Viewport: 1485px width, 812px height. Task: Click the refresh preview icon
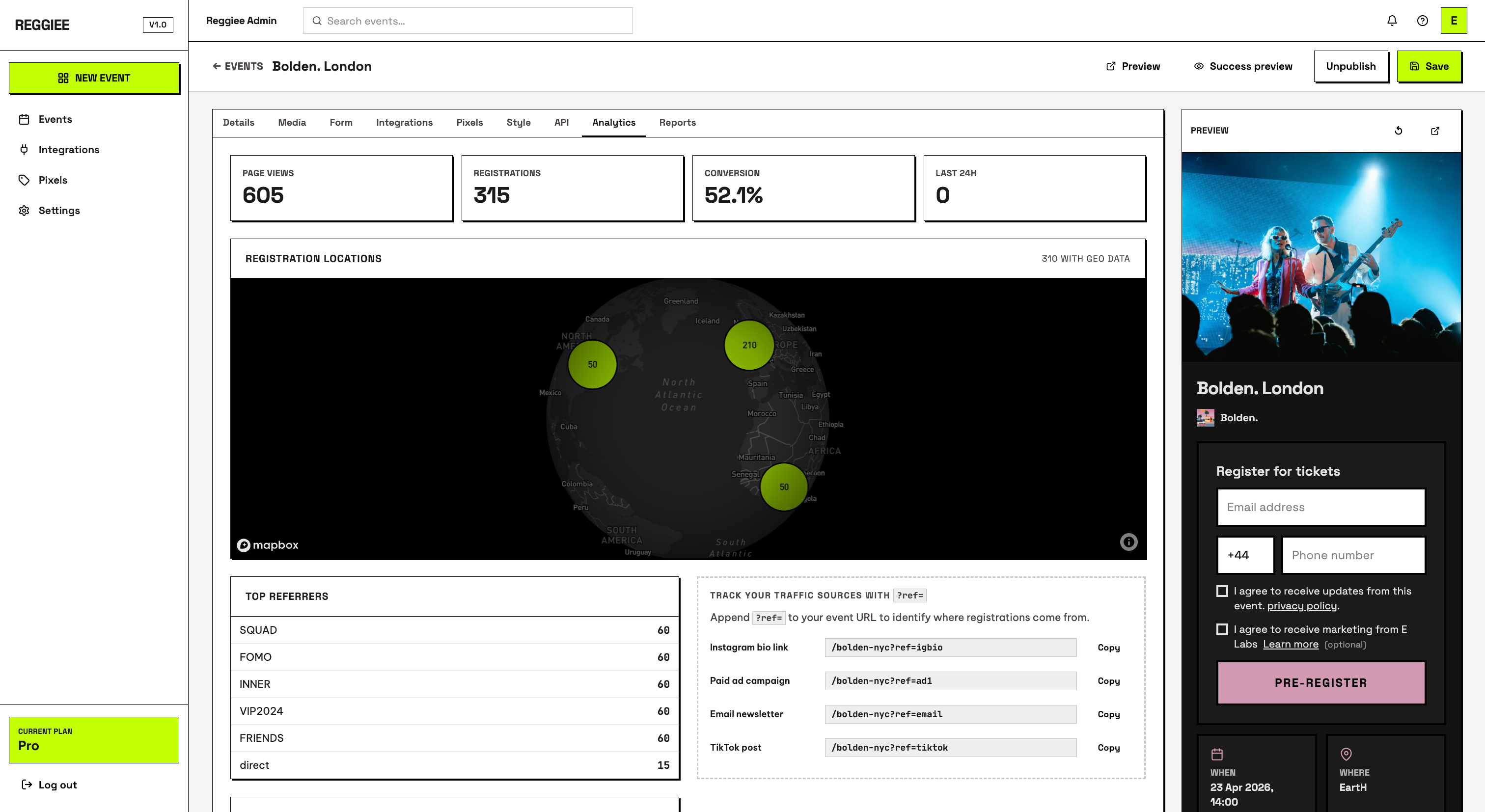(x=1398, y=131)
